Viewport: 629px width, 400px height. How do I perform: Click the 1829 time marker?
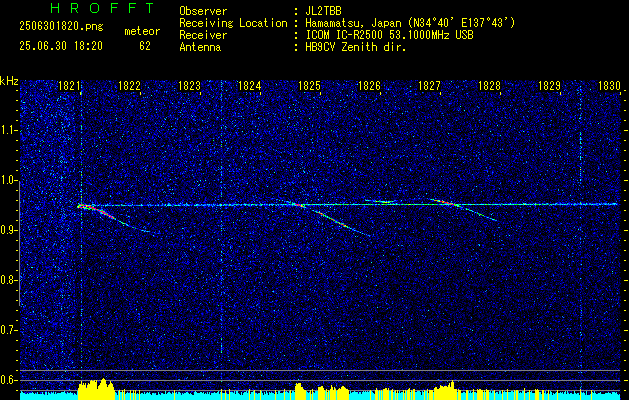point(549,86)
